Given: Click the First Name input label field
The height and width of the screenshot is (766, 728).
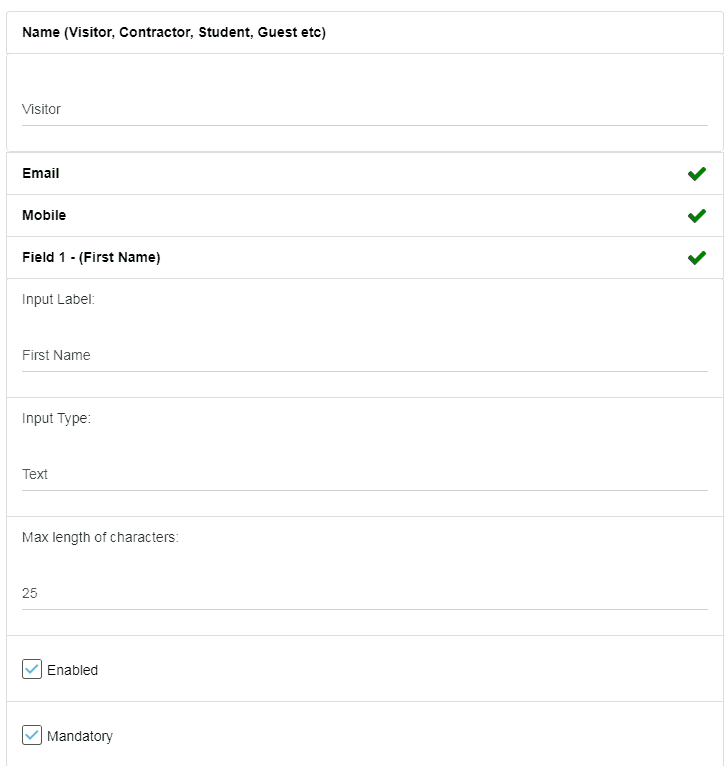Looking at the screenshot, I should click(x=364, y=356).
